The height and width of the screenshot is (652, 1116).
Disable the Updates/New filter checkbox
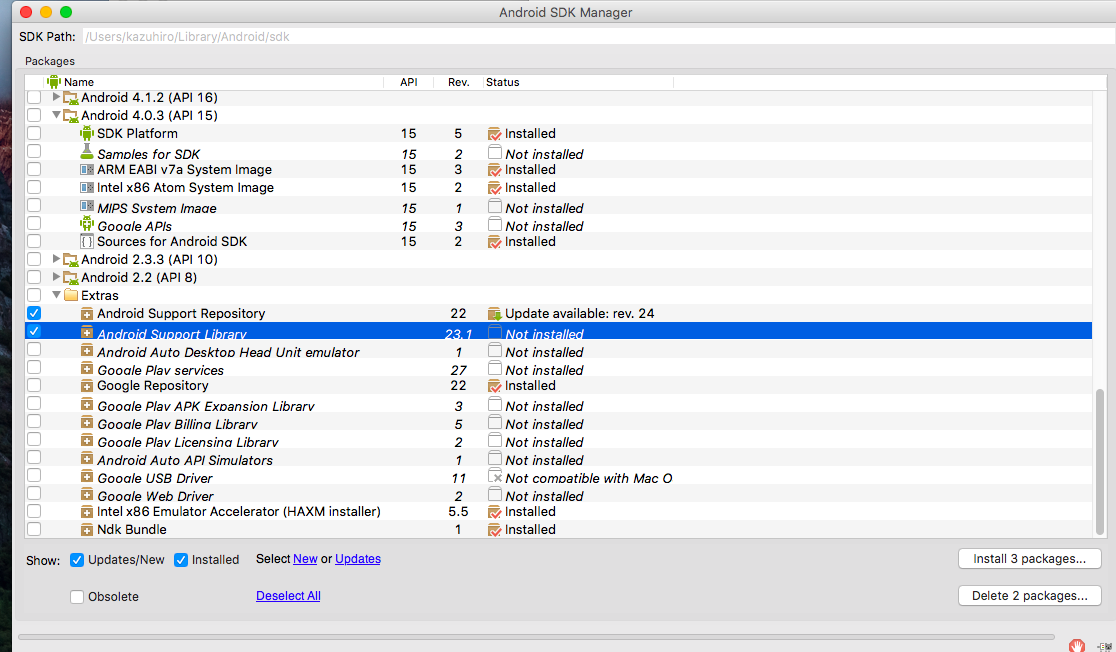pyautogui.click(x=77, y=560)
